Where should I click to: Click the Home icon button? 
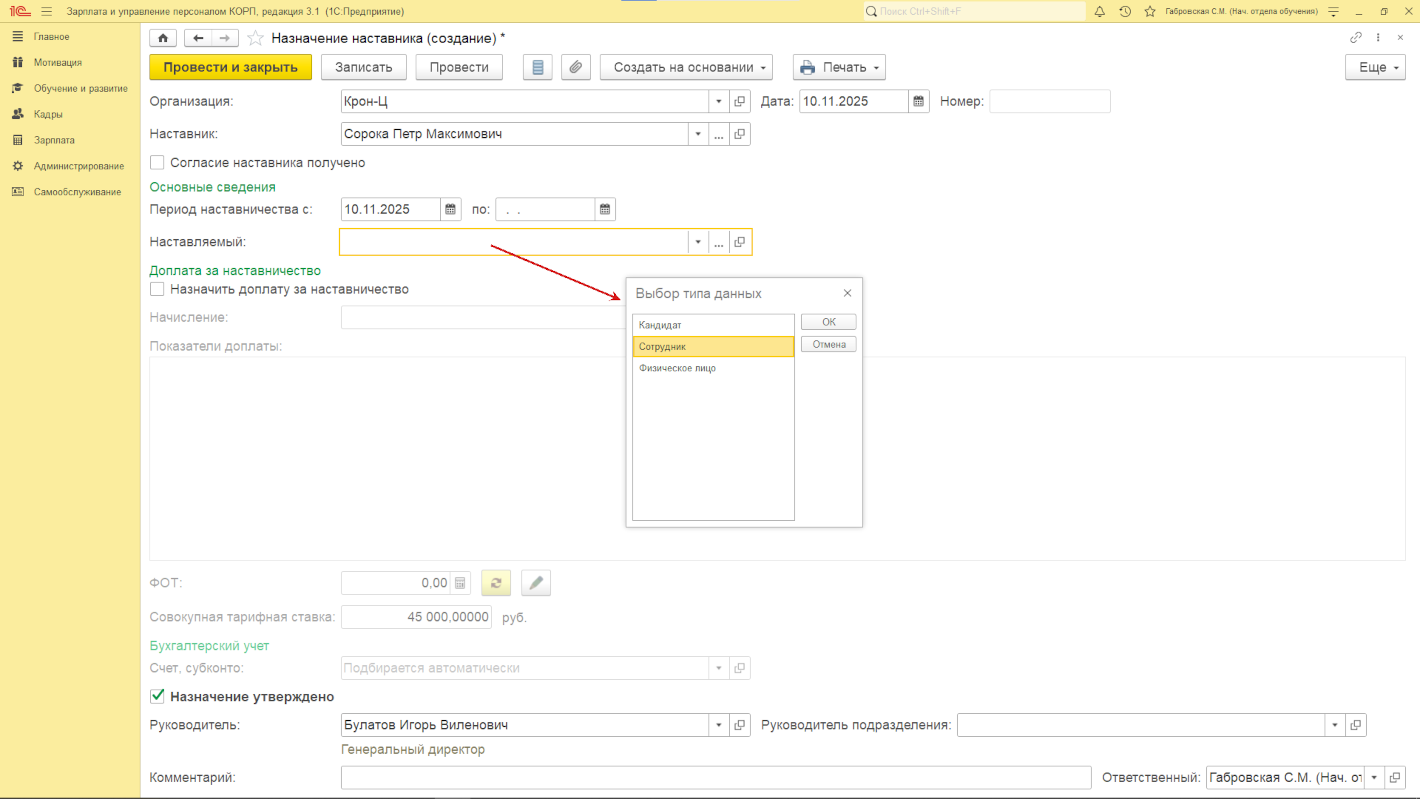[x=162, y=38]
